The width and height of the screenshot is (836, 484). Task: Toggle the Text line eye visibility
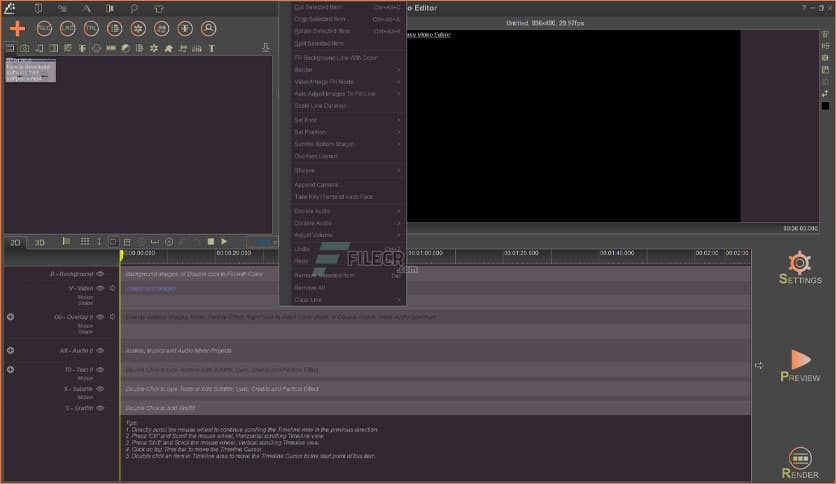pos(100,370)
